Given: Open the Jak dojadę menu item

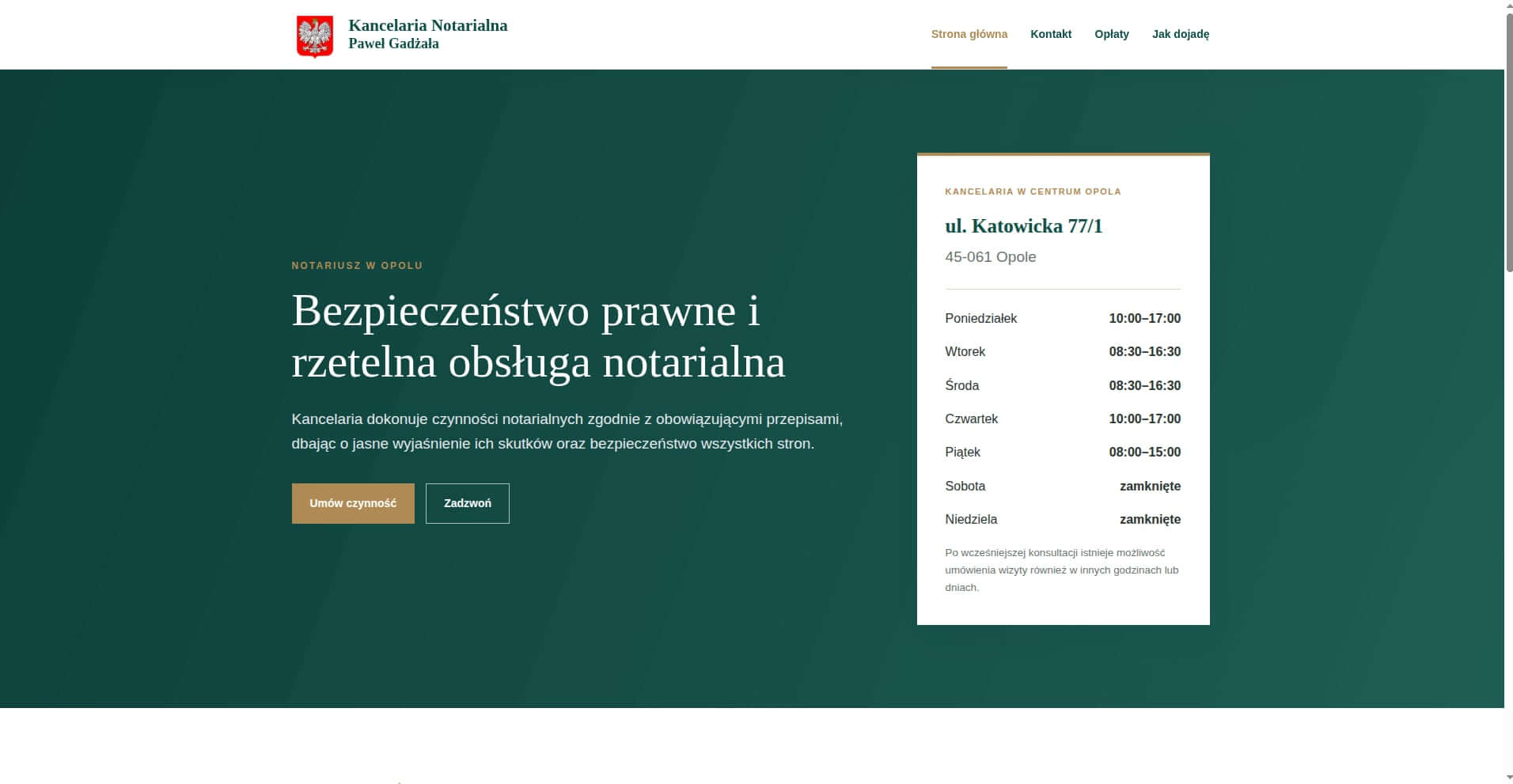Looking at the screenshot, I should (x=1180, y=34).
